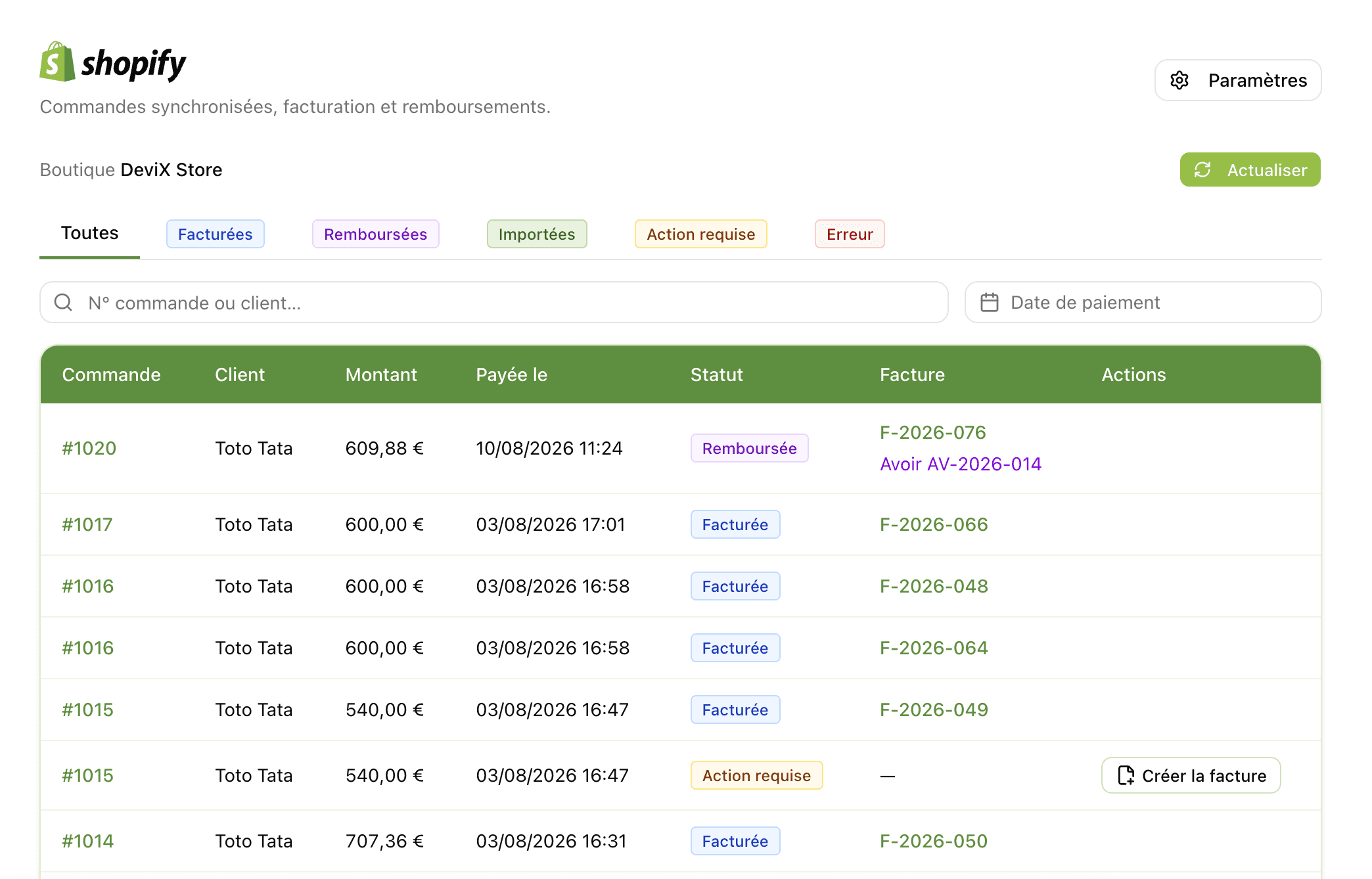
Task: Open order #1017
Action: pos(87,524)
